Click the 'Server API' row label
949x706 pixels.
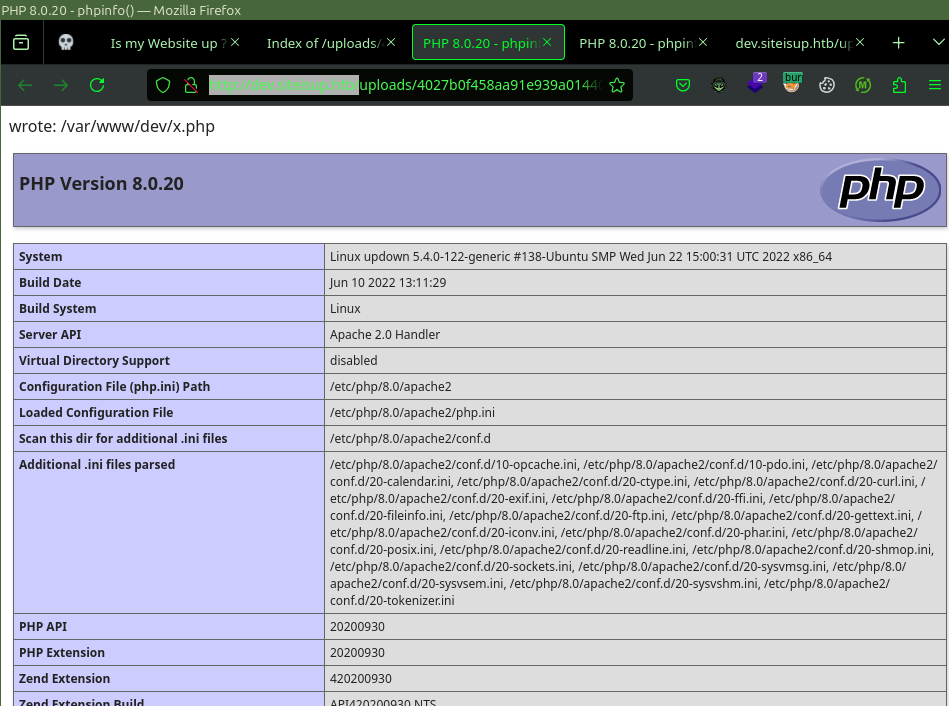pos(50,335)
